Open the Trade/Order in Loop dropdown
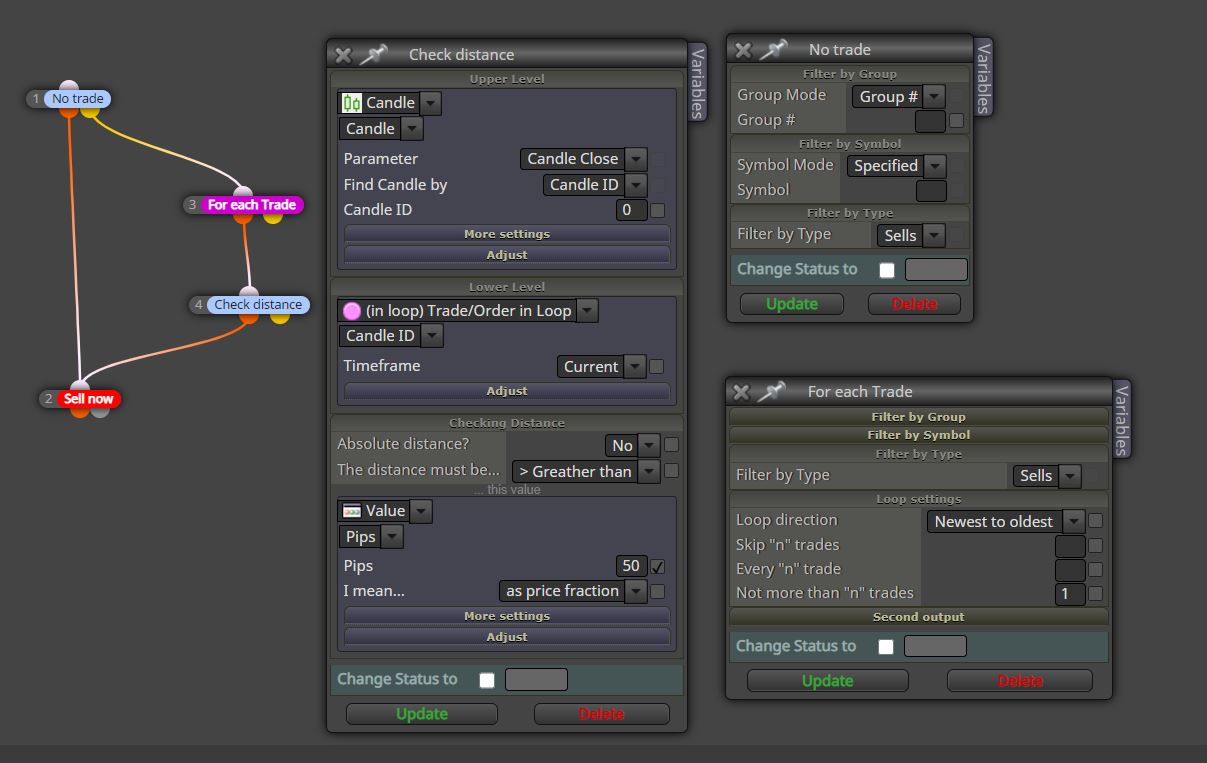The width and height of the screenshot is (1207, 763). pos(587,311)
